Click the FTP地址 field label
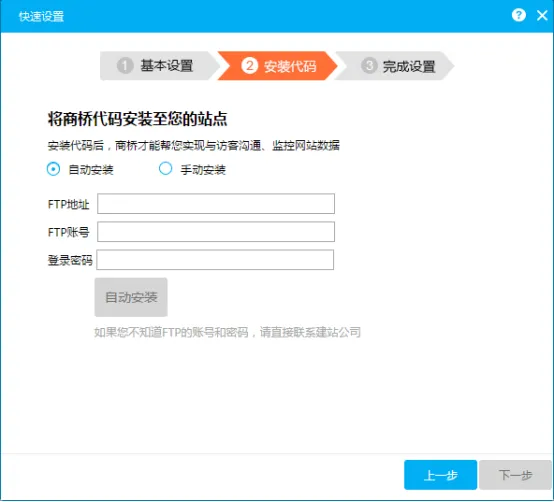Image resolution: width=554 pixels, height=502 pixels. coord(69,204)
